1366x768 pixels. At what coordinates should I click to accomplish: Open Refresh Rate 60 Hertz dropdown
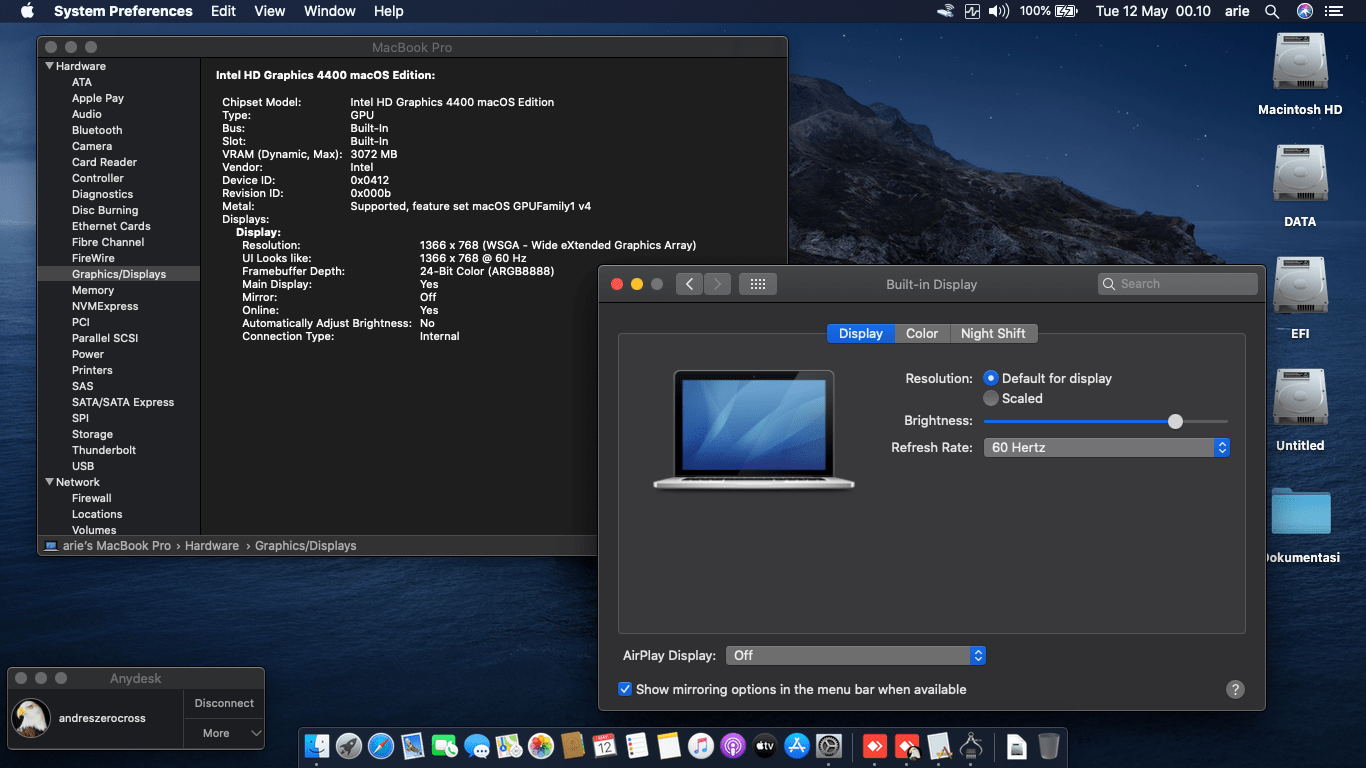click(x=1106, y=447)
